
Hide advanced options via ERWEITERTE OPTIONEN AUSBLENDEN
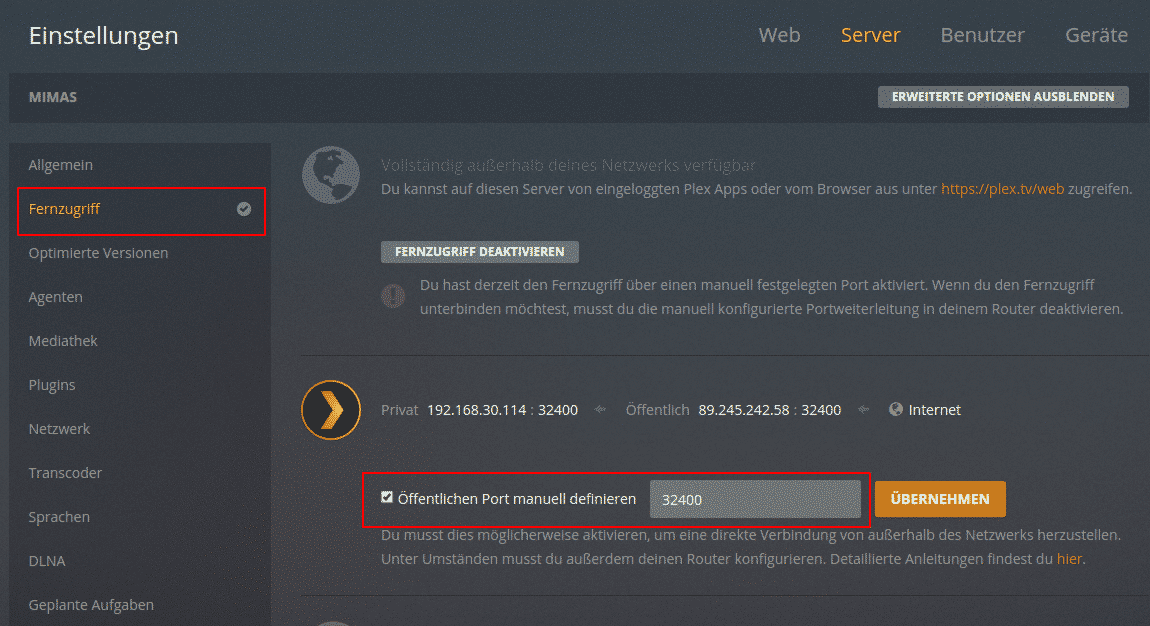(1003, 97)
